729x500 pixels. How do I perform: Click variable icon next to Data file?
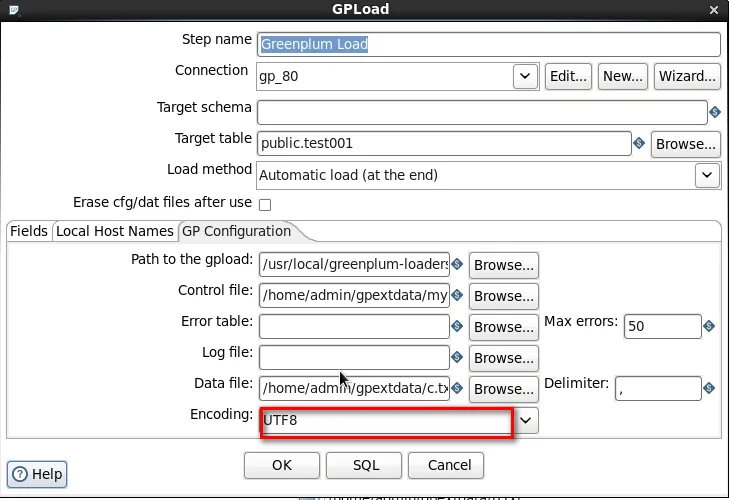(457, 388)
